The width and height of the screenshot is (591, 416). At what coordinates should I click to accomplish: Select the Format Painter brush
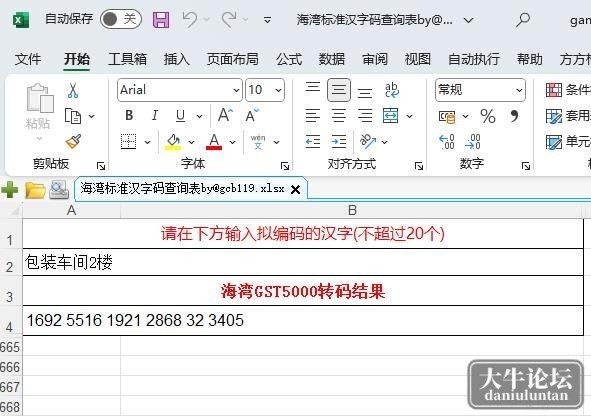pyautogui.click(x=73, y=141)
